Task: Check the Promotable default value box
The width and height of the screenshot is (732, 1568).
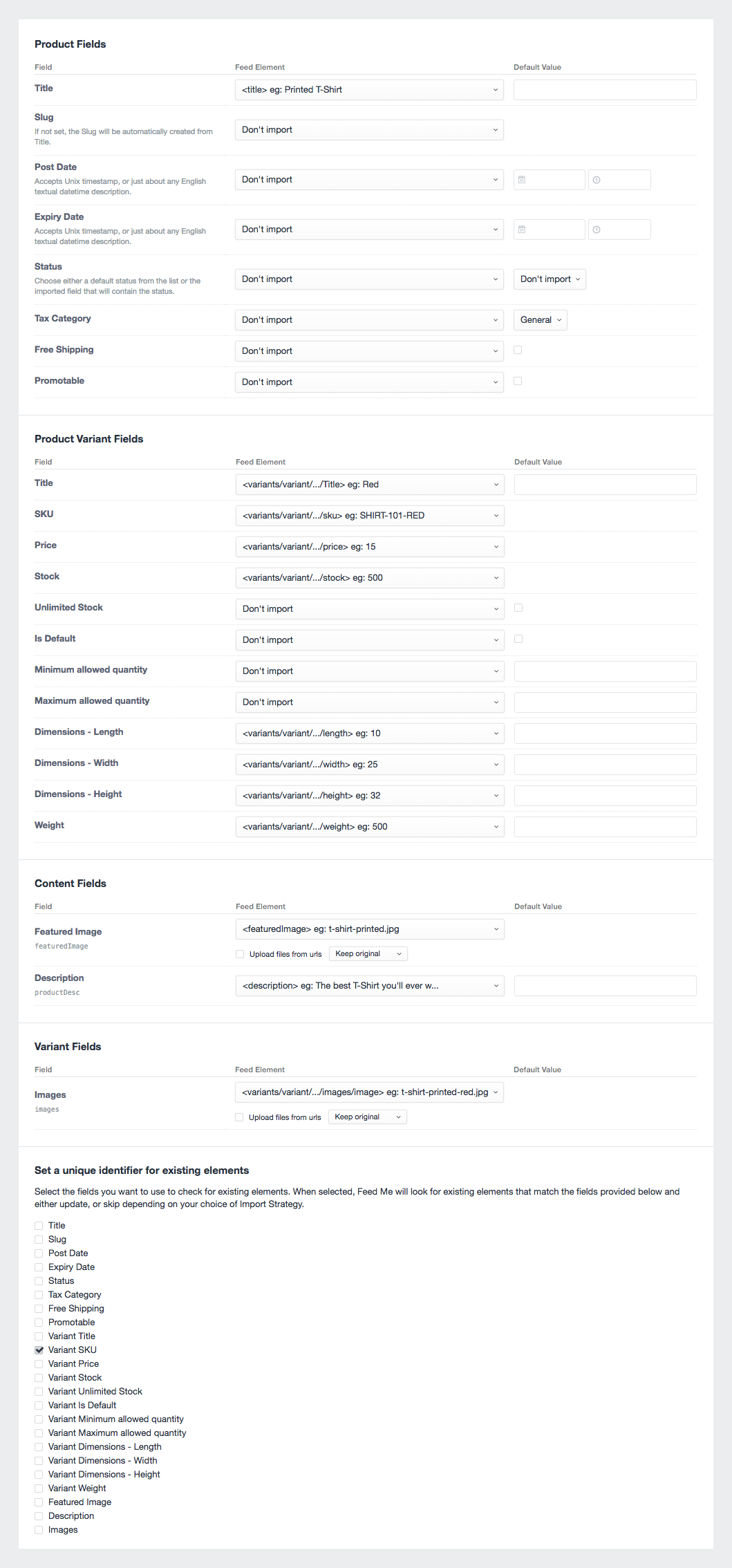Action: 518,381
